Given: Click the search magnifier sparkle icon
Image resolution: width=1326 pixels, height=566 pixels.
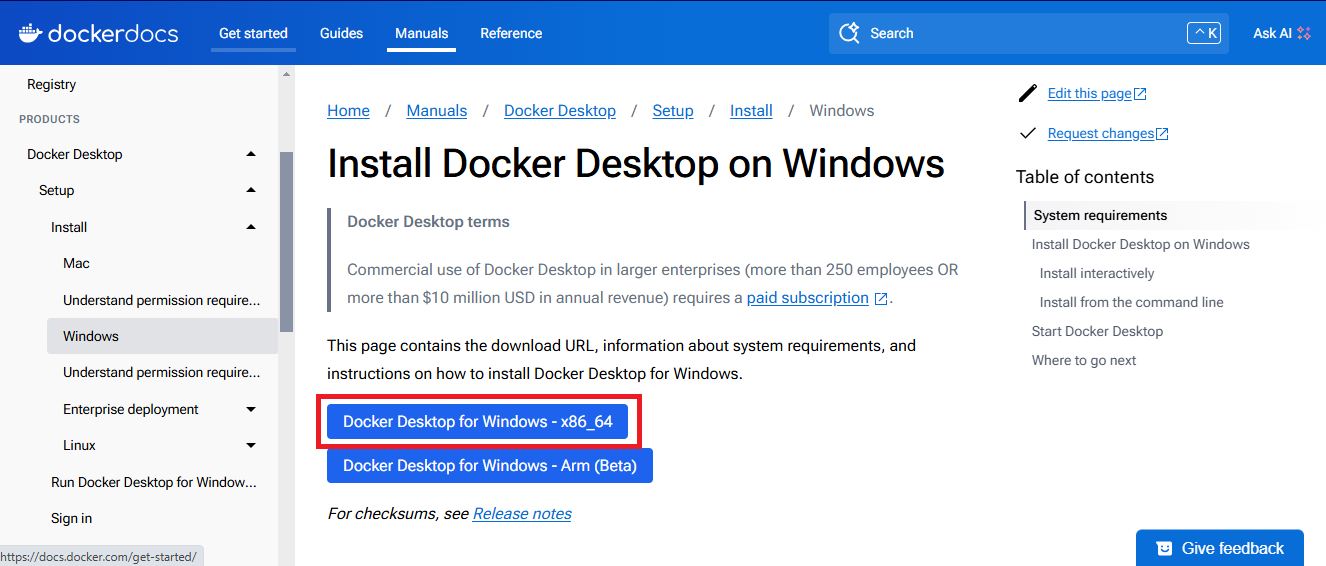Looking at the screenshot, I should (850, 33).
